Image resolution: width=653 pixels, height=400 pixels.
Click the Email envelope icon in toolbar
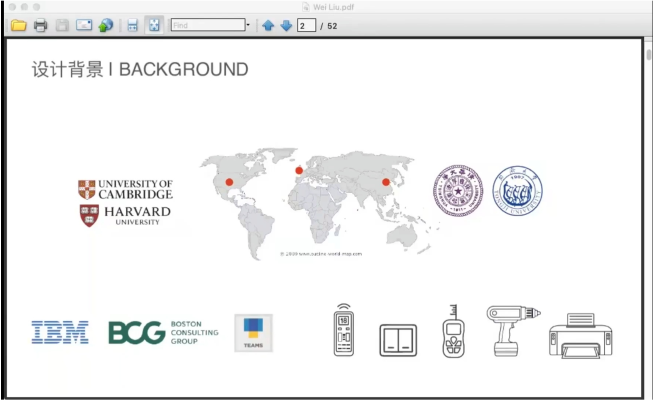click(x=84, y=25)
